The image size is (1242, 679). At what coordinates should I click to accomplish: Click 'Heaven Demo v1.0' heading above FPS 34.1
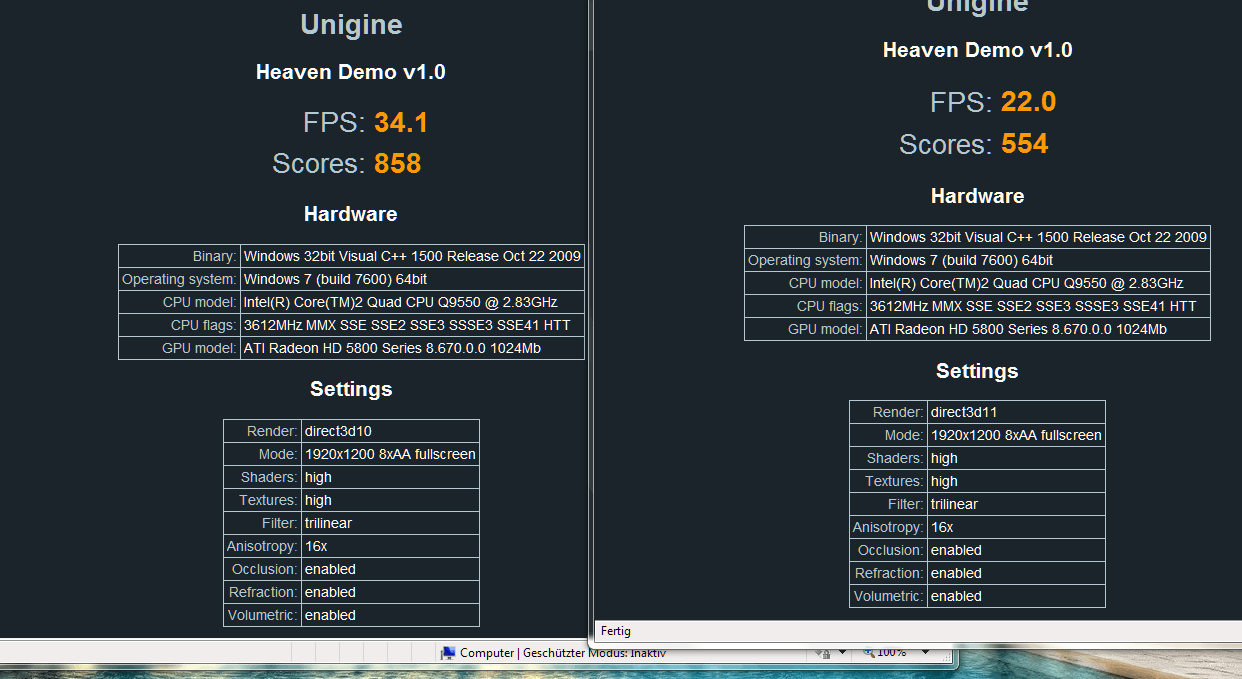[x=351, y=72]
